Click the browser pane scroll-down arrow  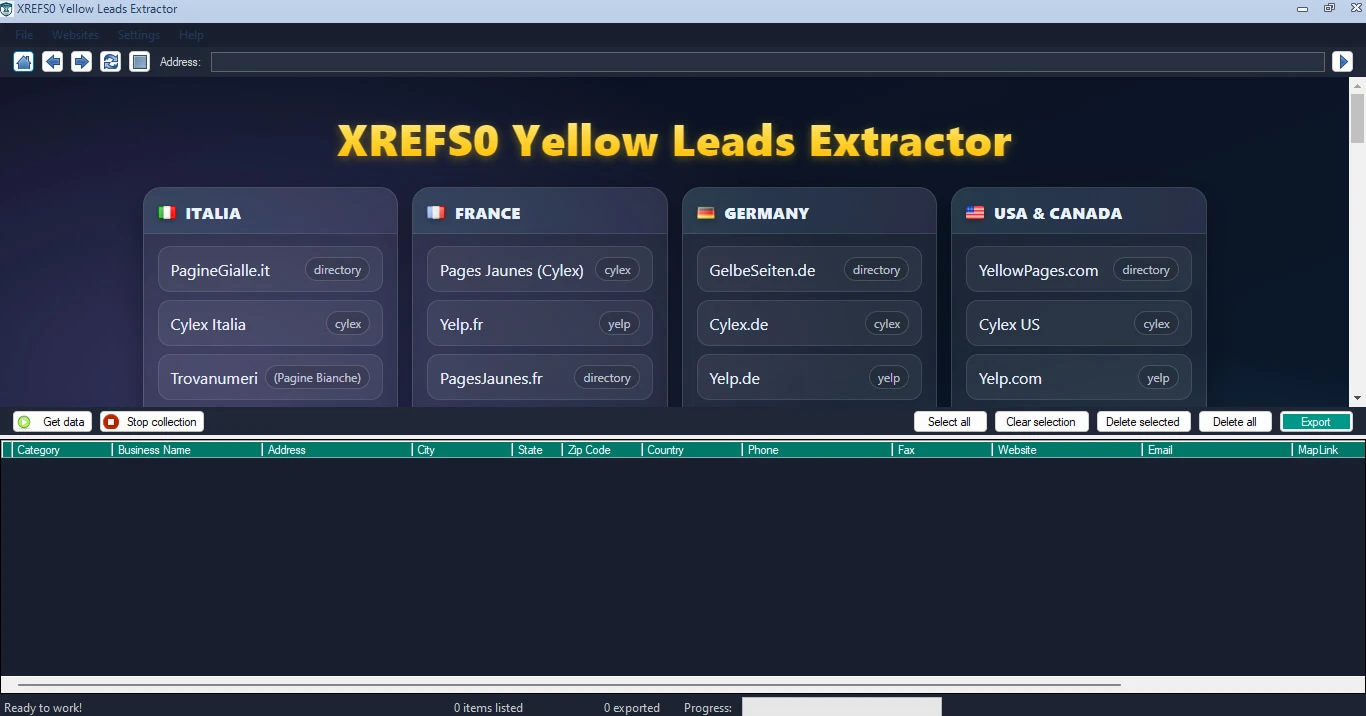(1357, 398)
